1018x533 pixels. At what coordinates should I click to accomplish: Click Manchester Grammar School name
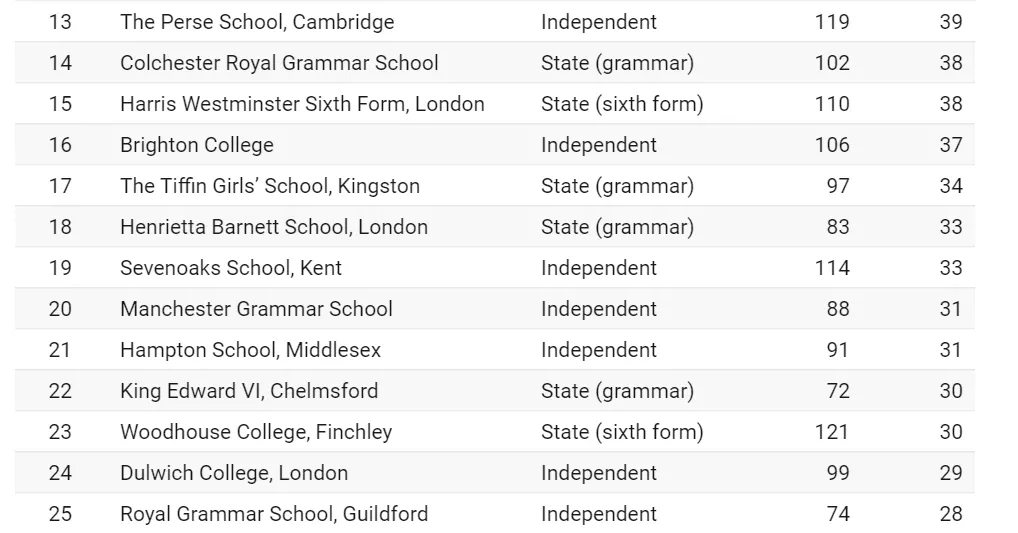coord(256,308)
